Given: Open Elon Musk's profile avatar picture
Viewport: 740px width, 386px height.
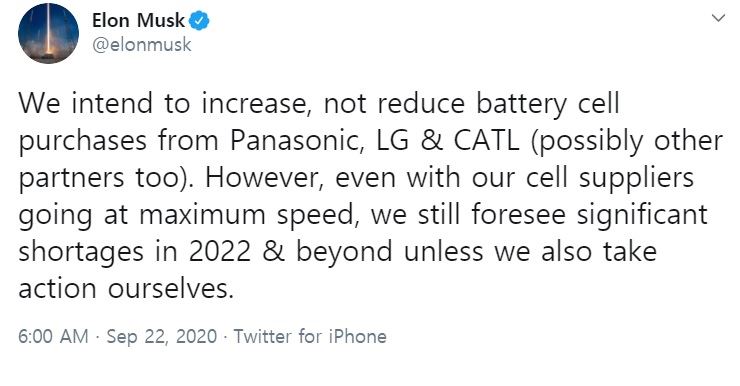Looking at the screenshot, I should point(48,34).
